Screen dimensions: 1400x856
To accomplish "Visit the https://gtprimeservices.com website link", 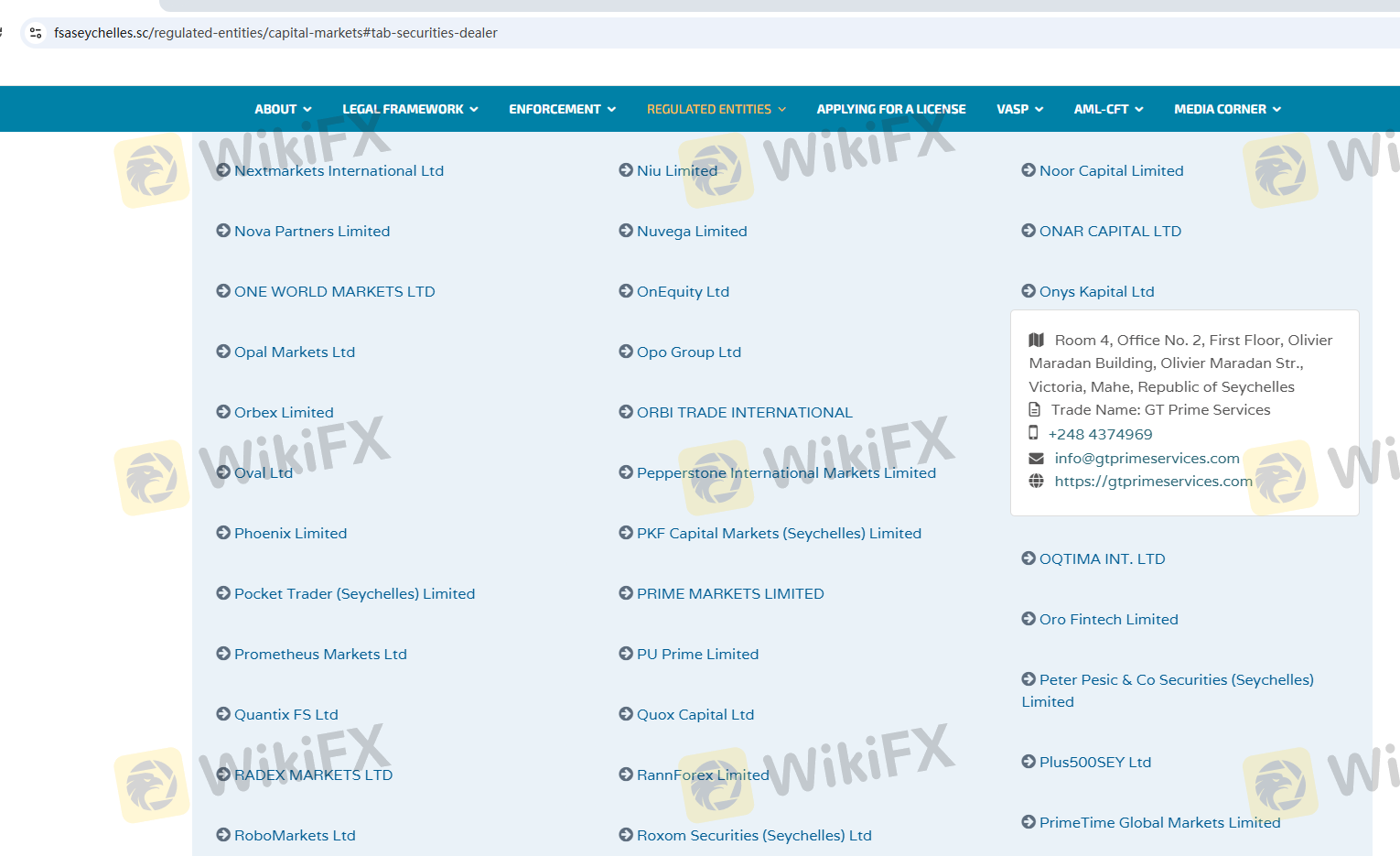I will (x=1153, y=481).
